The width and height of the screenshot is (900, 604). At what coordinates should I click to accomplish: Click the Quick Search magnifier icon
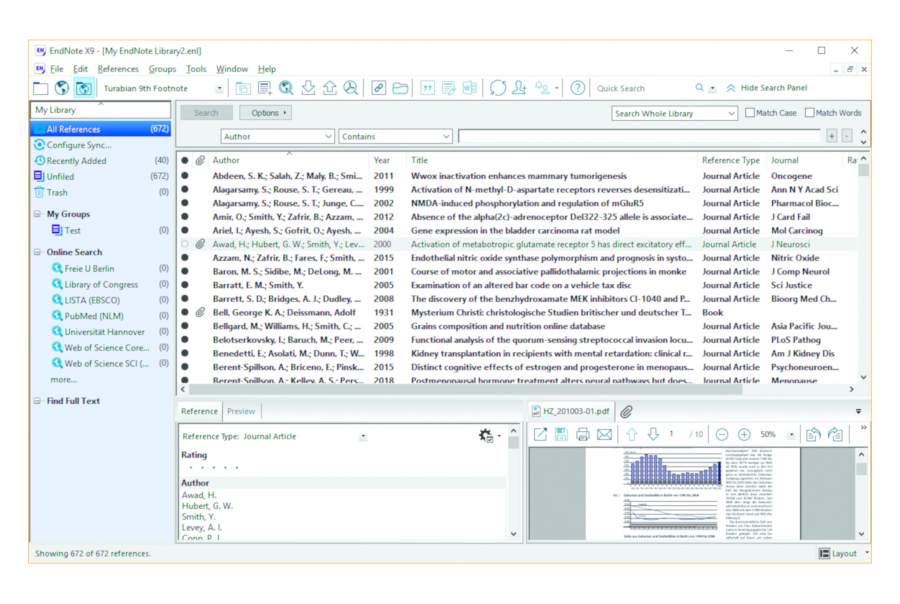699,88
